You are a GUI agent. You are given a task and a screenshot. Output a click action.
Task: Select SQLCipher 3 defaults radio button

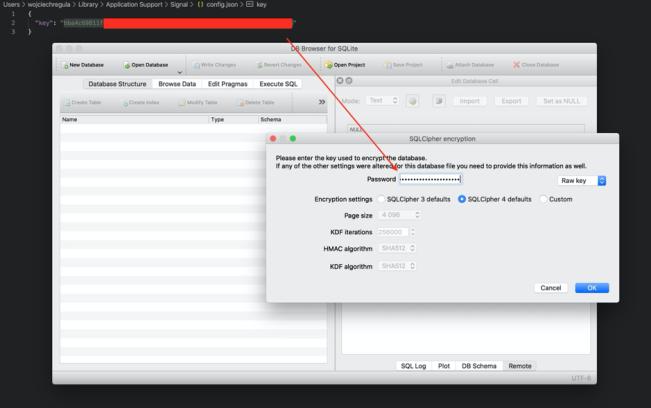tap(381, 199)
